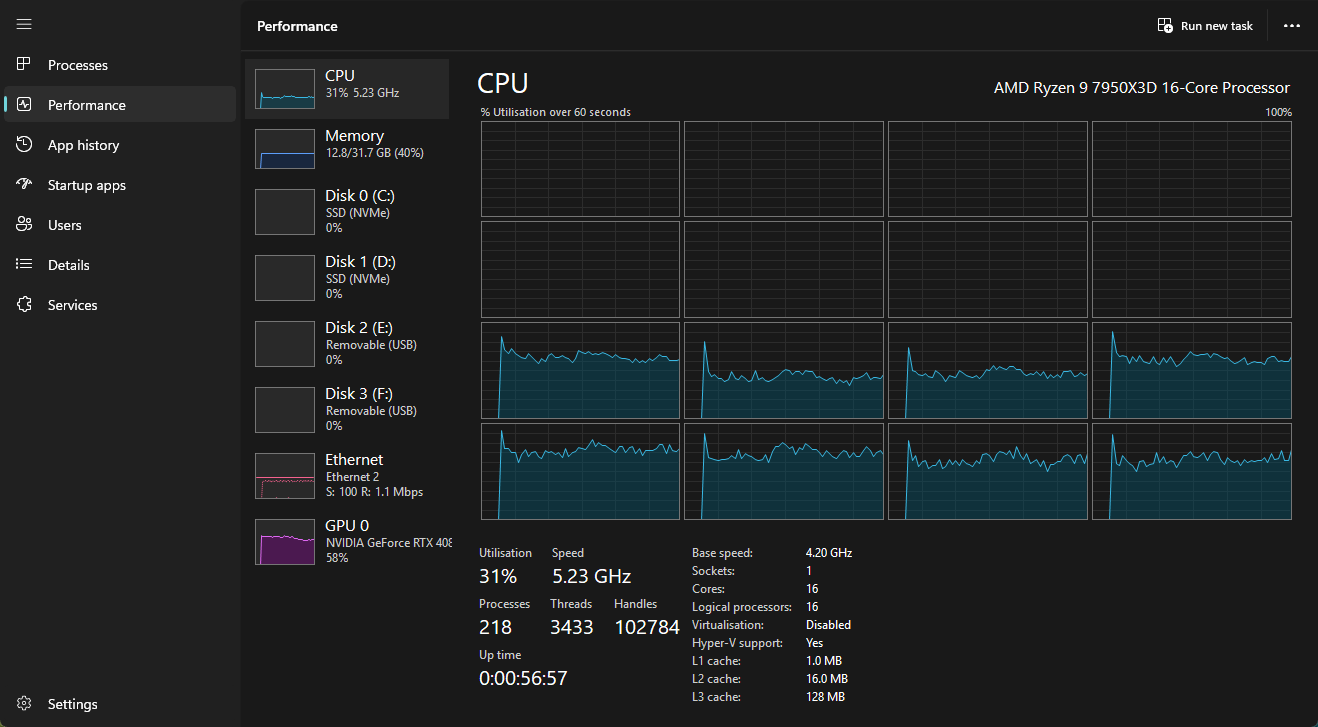Screen dimensions: 1318x727
Task: Click the Users people icon
Action: pyautogui.click(x=25, y=225)
